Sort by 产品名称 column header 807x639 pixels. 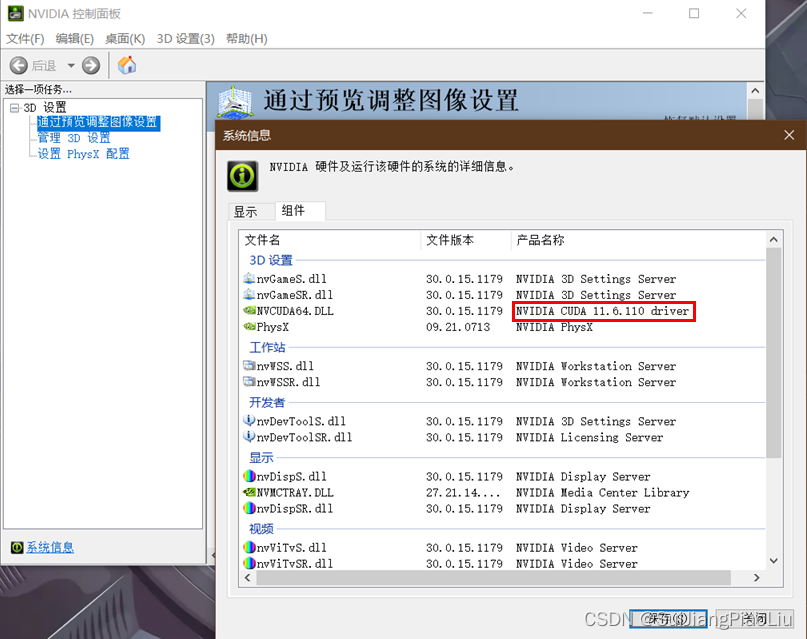click(638, 240)
